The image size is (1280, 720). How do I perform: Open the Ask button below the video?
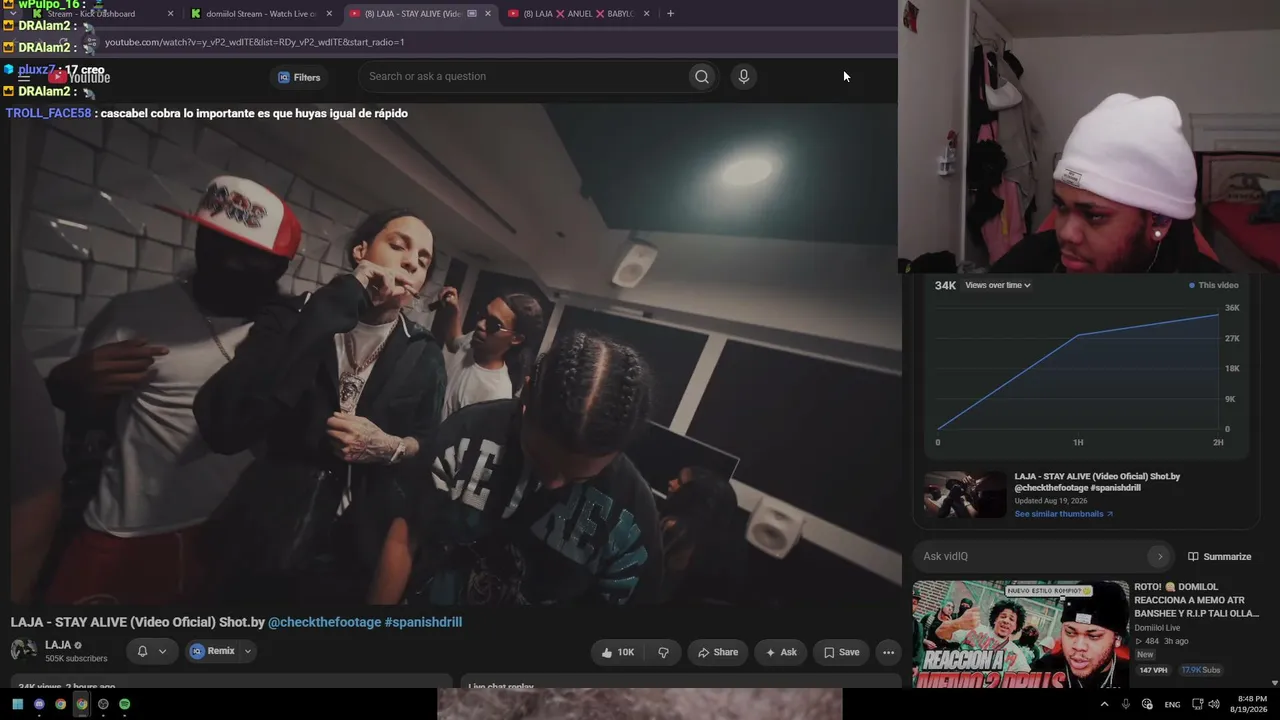(781, 652)
